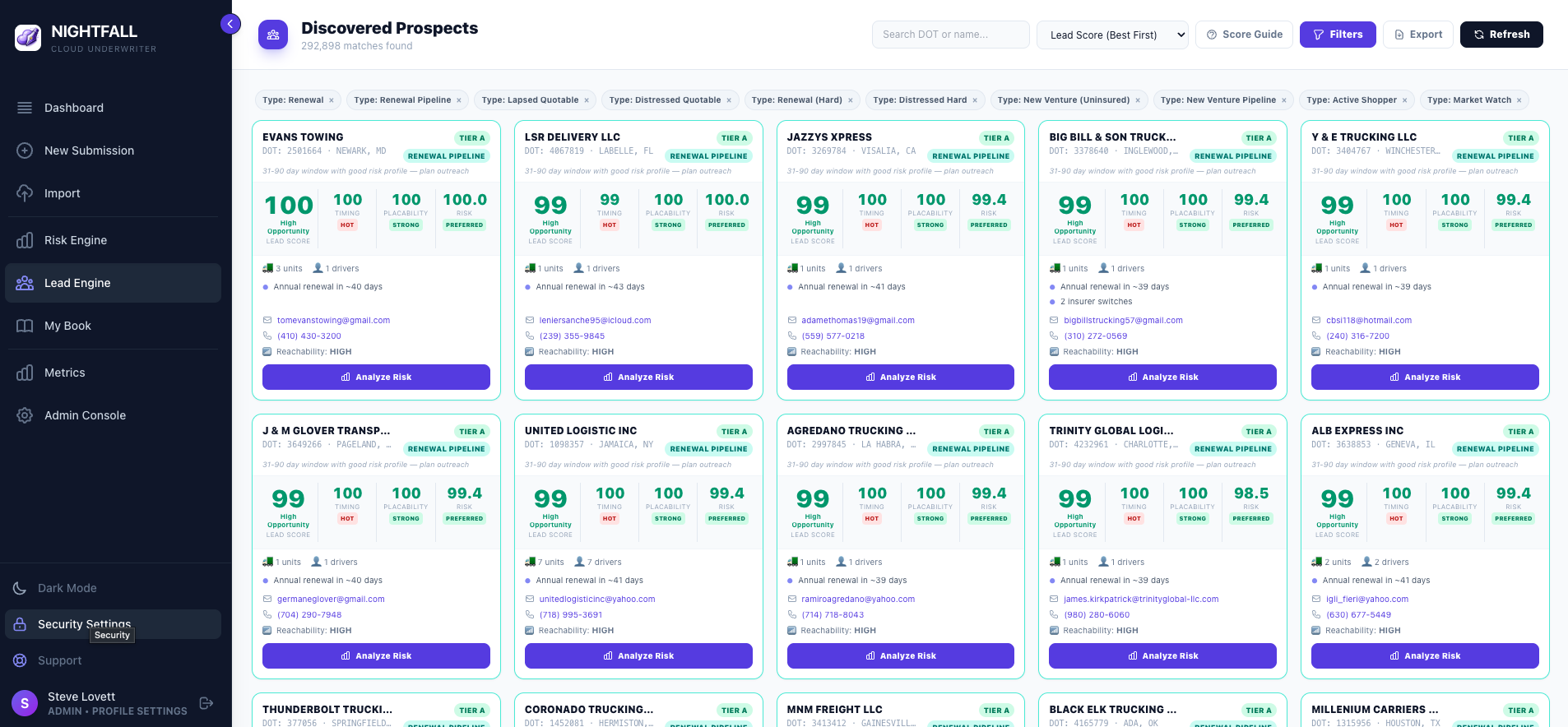Viewport: 1568px width, 727px height.
Task: Call ALB Express at (630) 677-5449
Action: pos(1358,615)
